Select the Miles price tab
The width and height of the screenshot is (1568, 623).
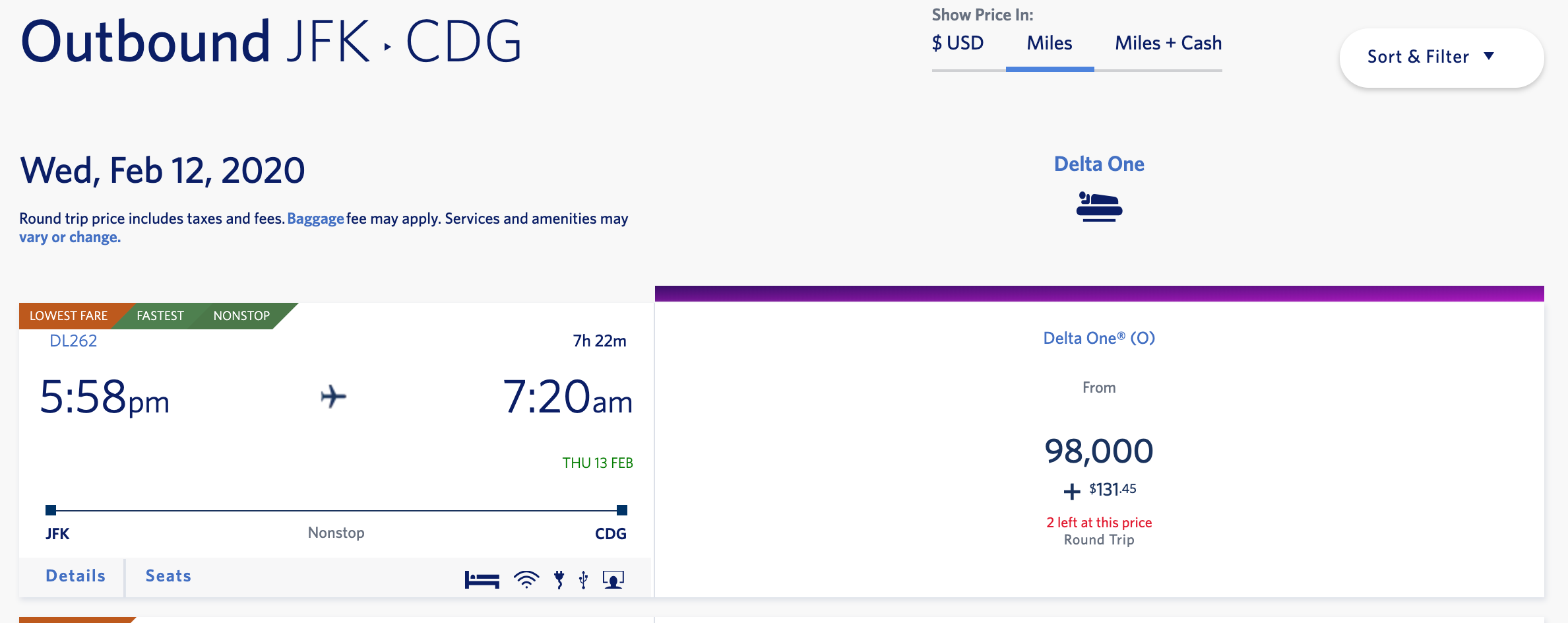pos(1050,44)
